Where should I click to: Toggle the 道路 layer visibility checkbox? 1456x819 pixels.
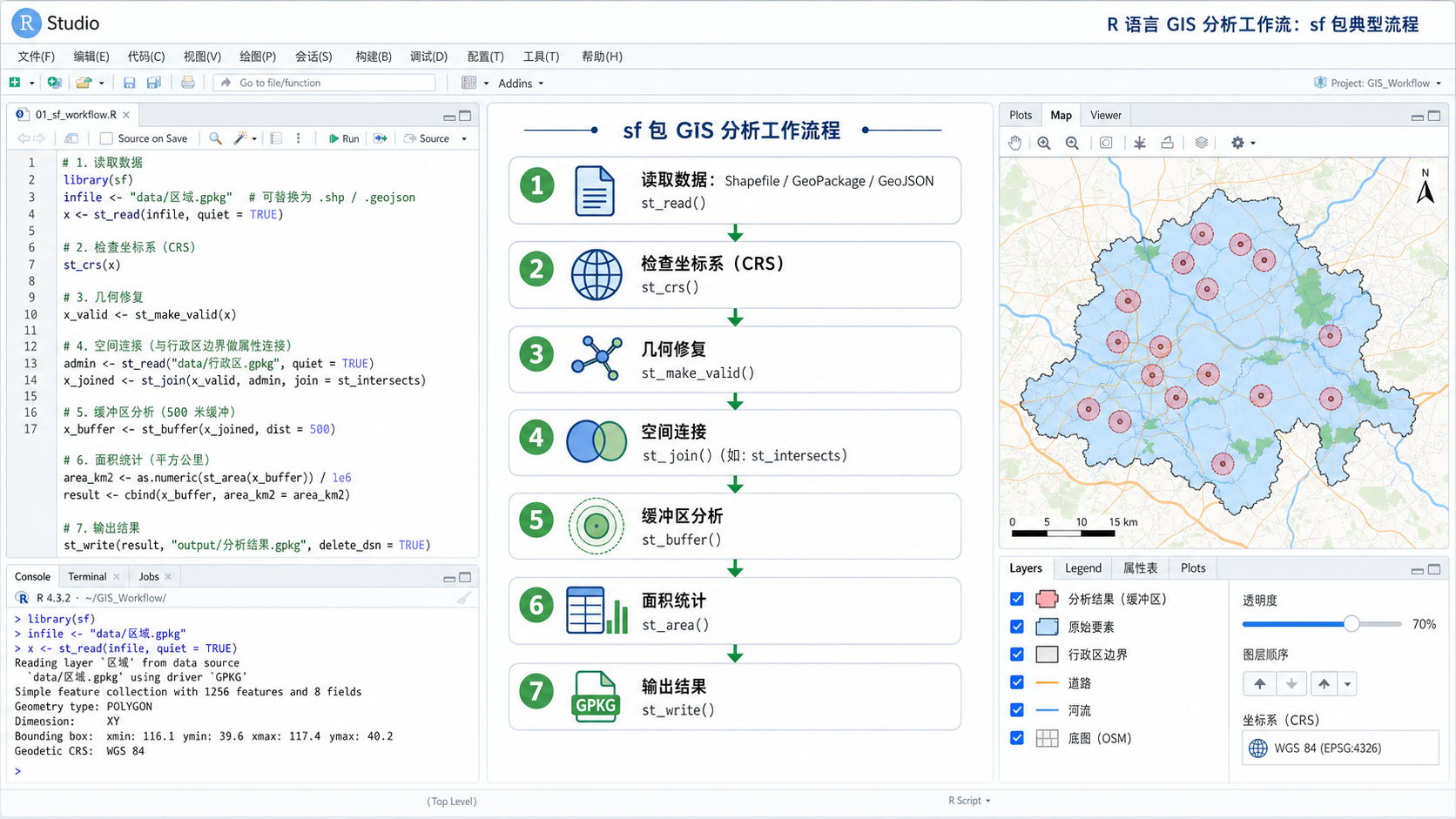click(x=1016, y=682)
